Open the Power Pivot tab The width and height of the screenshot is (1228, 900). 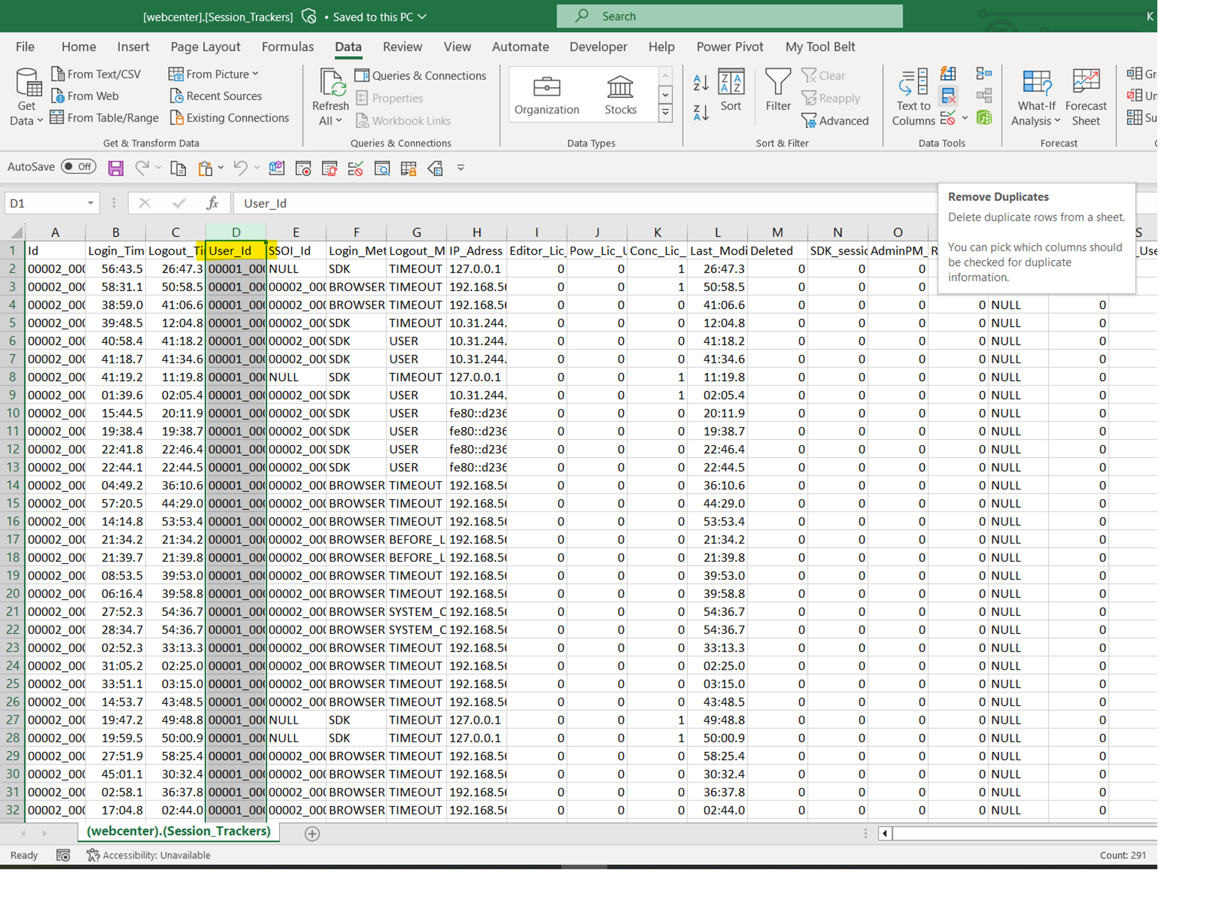729,47
